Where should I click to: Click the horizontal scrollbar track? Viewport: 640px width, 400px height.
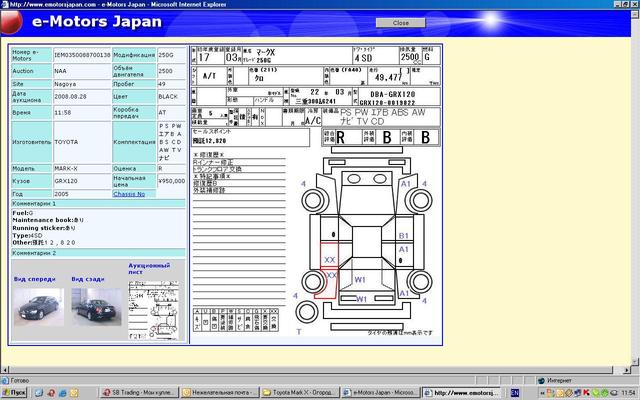click(x=314, y=370)
